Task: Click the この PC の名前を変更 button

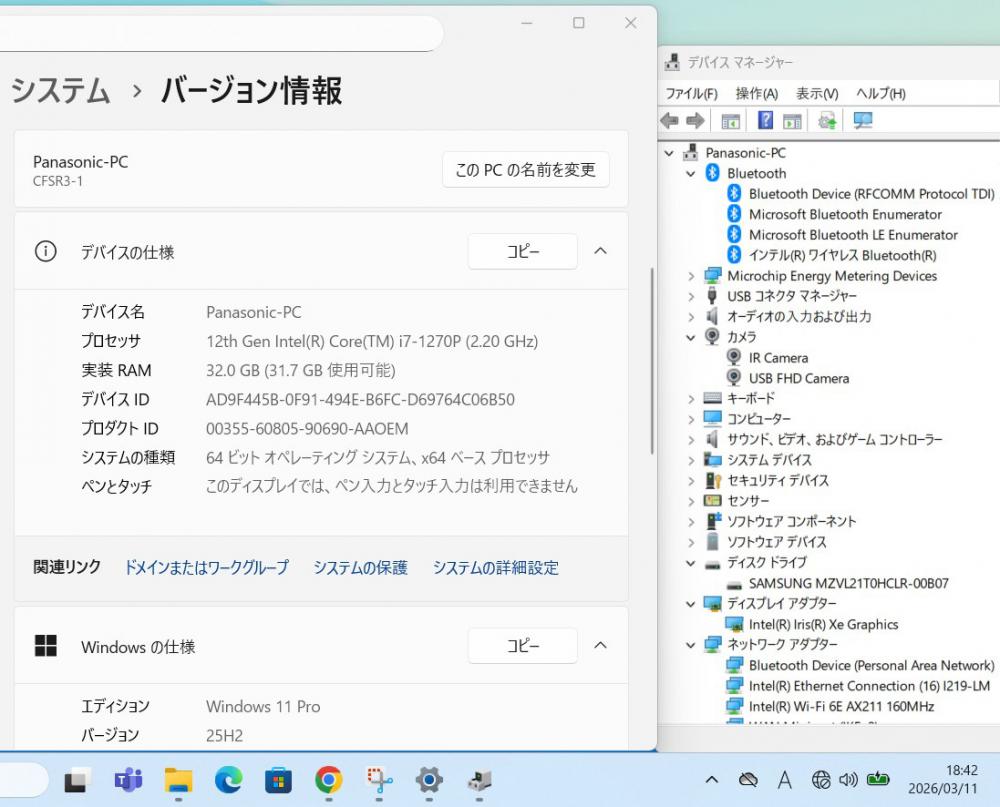Action: [525, 170]
